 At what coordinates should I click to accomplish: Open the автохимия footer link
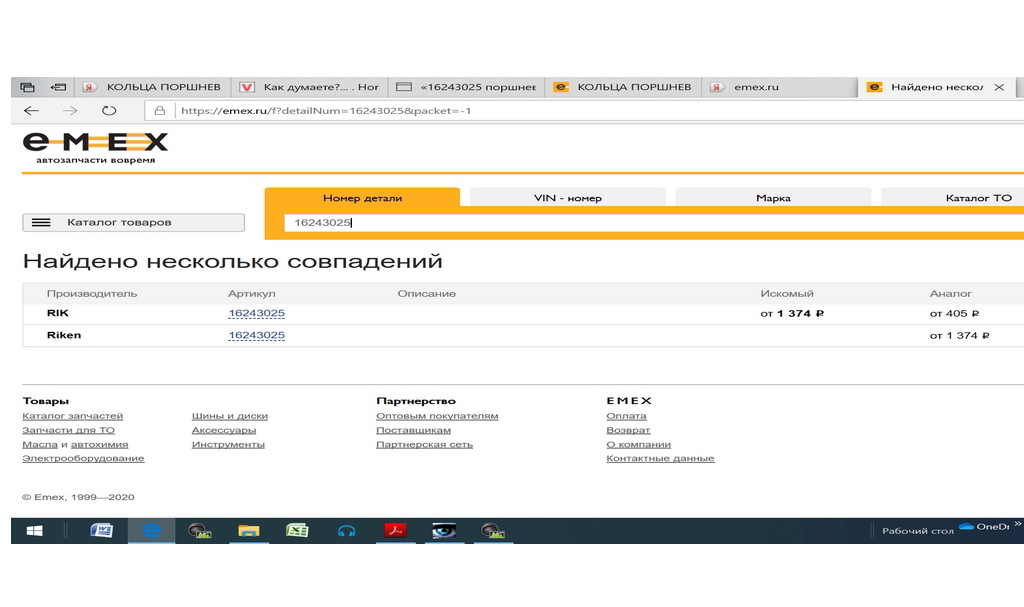(99, 444)
